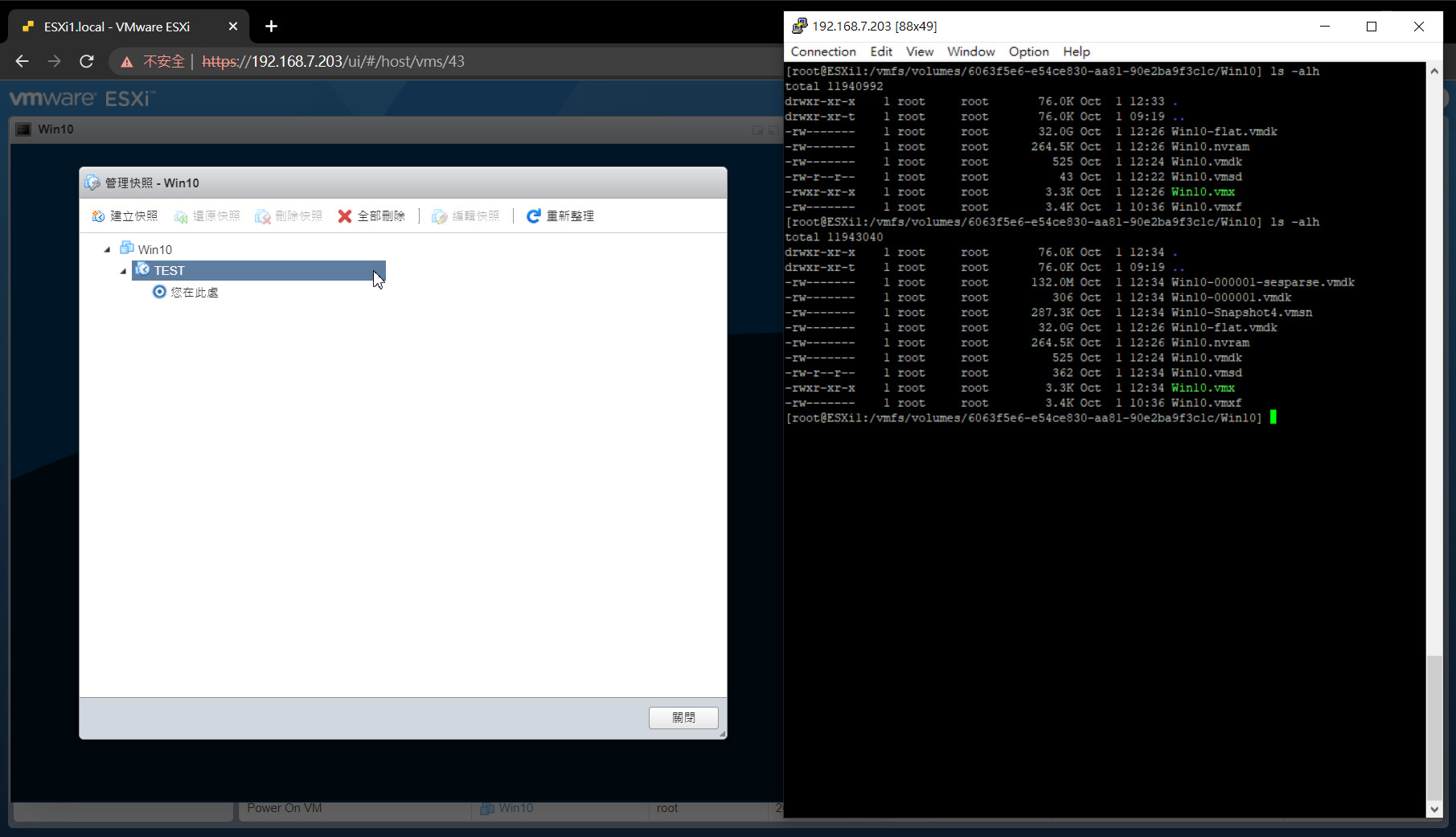The width and height of the screenshot is (1456, 837).
Task: Open a new browser tab
Action: pyautogui.click(x=271, y=27)
